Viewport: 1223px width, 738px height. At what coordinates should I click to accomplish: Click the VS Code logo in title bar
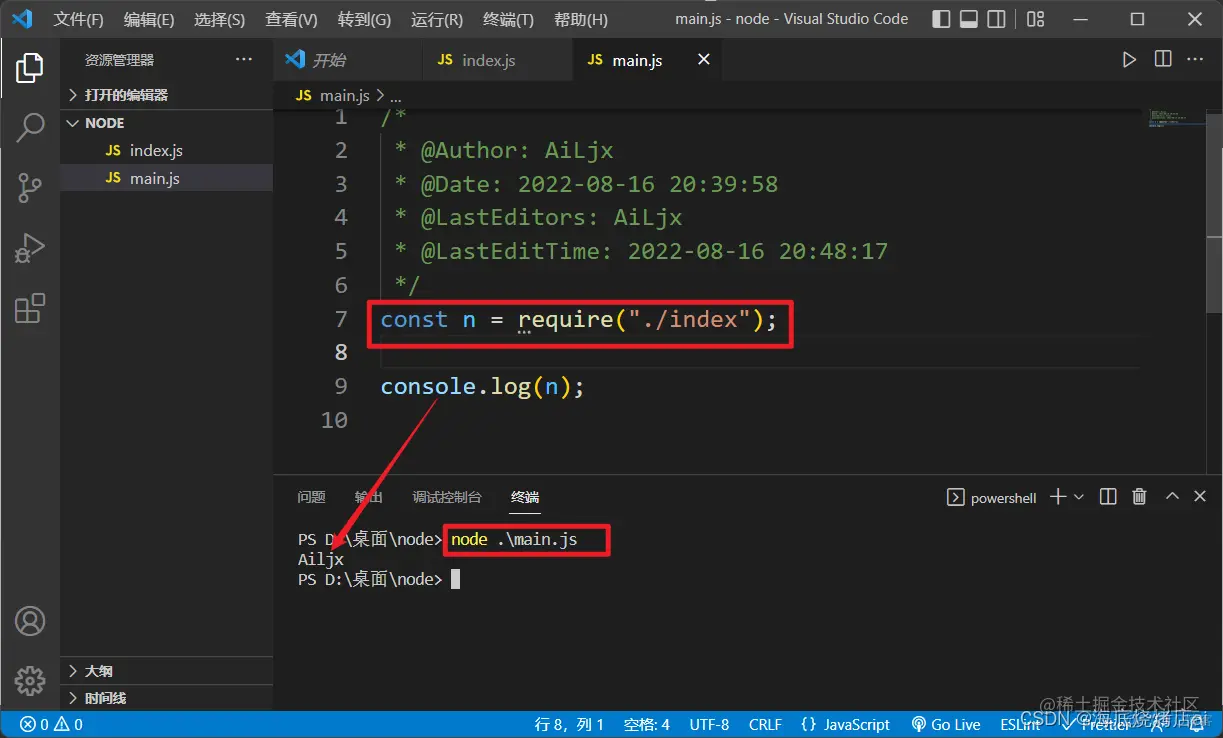pos(22,19)
